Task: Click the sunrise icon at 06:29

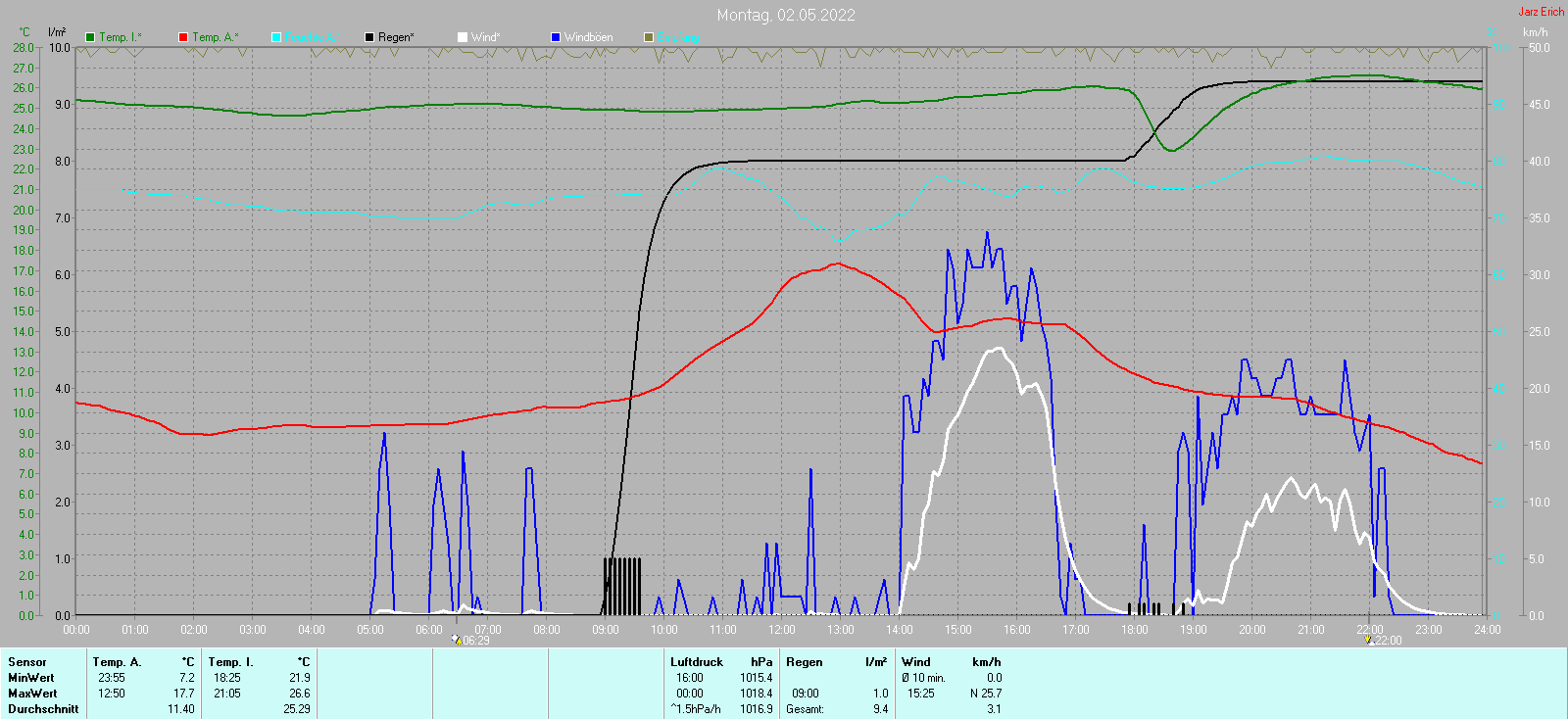Action: (x=456, y=640)
